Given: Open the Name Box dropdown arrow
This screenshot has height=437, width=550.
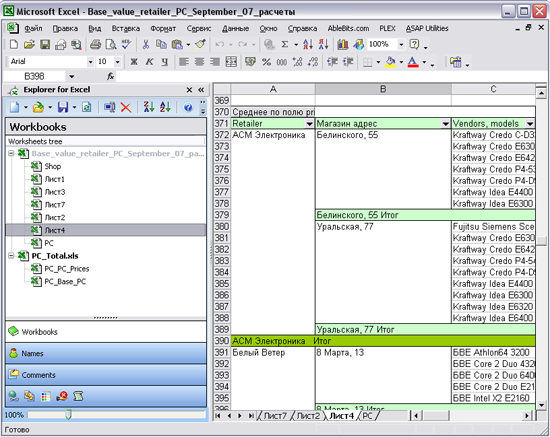Looking at the screenshot, I should 72,76.
